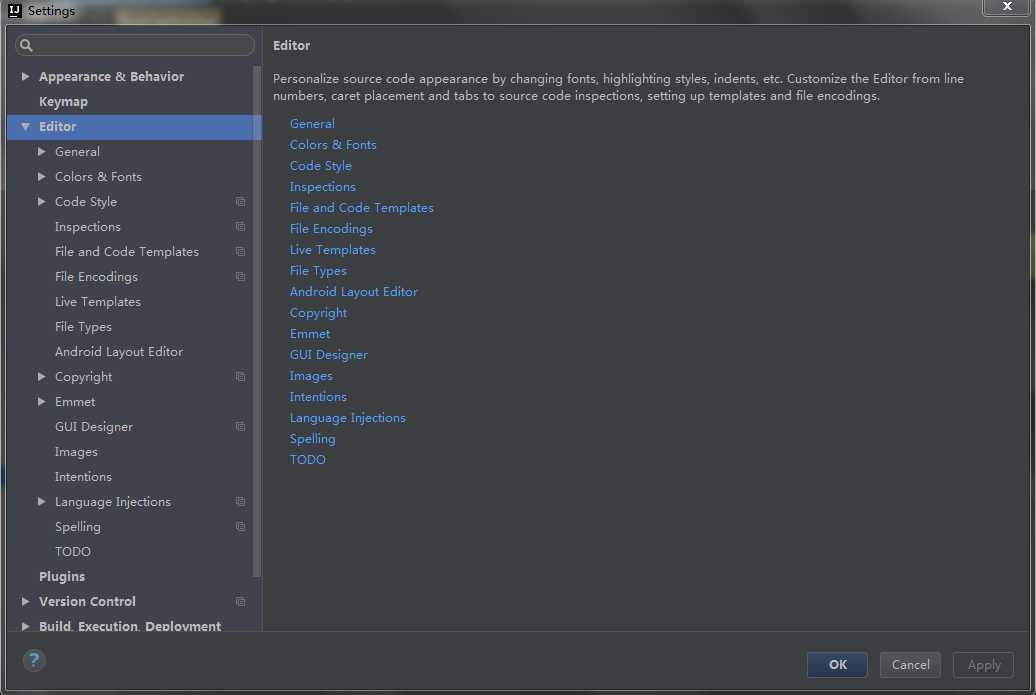This screenshot has height=695, width=1036.
Task: Click project-level icon beside File and Code Templates
Action: point(240,252)
